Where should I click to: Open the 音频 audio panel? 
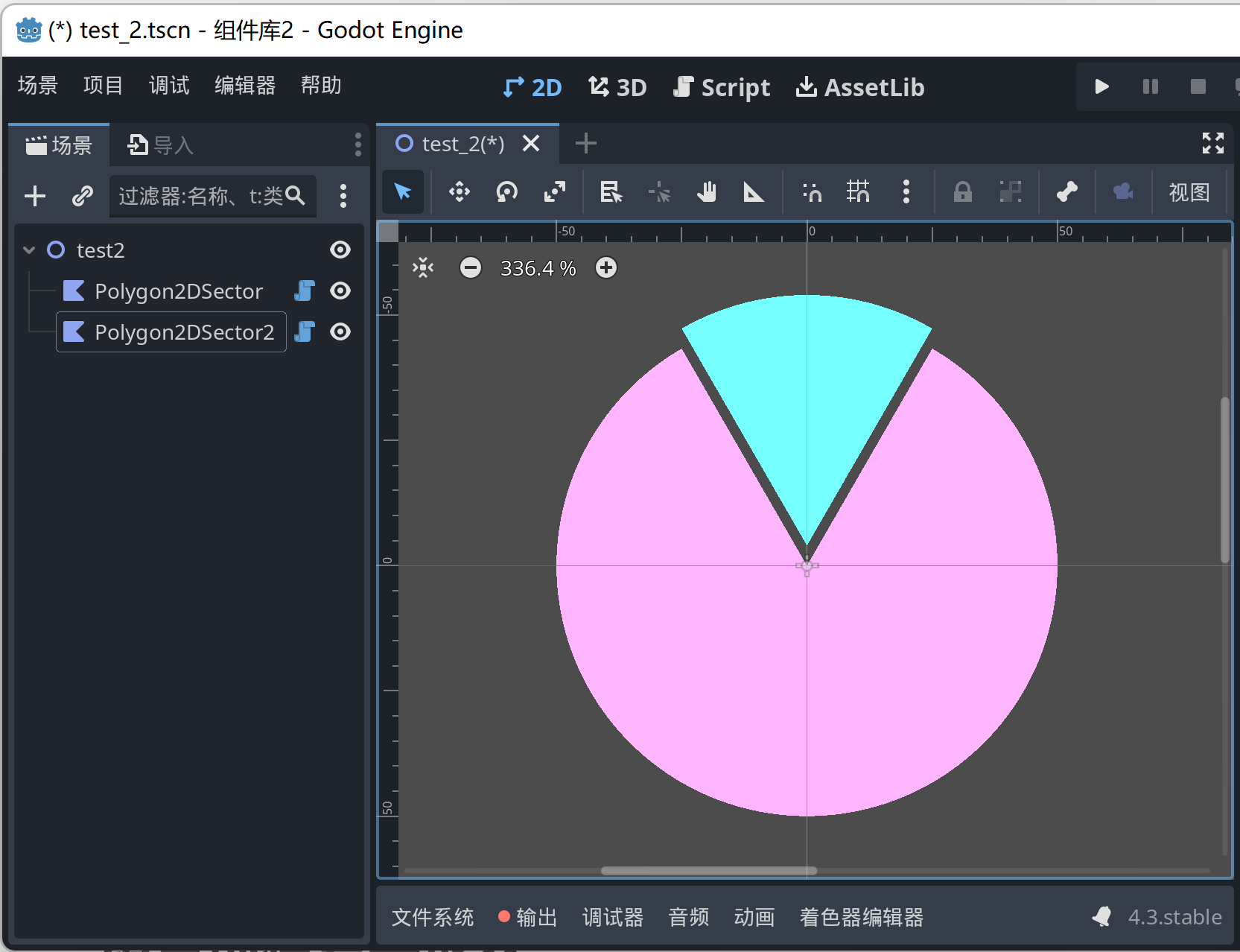pyautogui.click(x=689, y=917)
